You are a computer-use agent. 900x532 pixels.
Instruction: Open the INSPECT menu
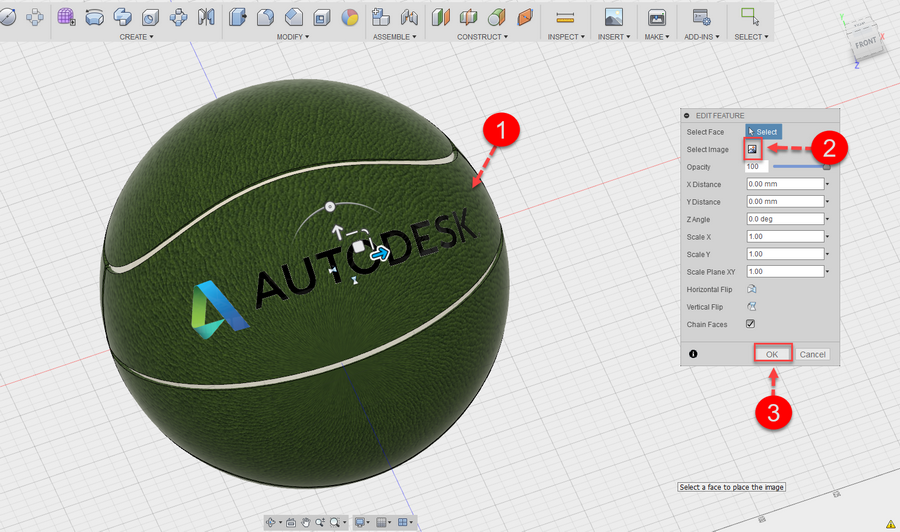(566, 37)
